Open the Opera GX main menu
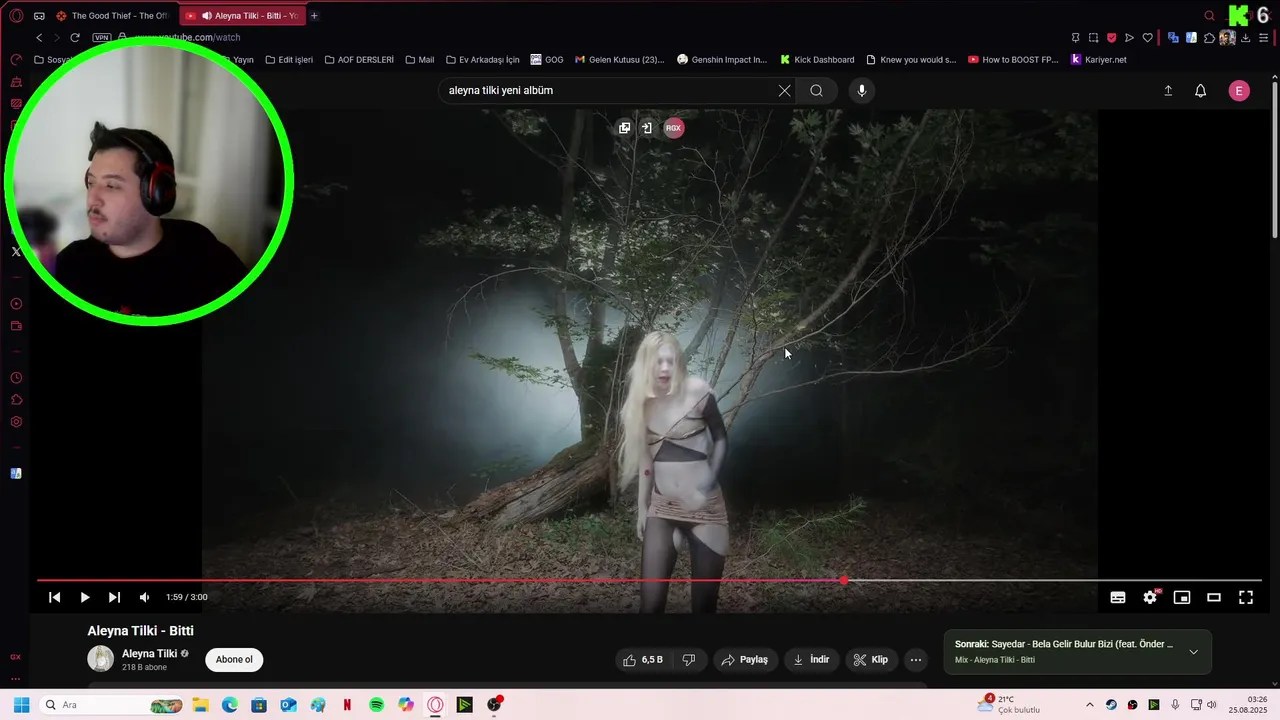 click(x=16, y=15)
